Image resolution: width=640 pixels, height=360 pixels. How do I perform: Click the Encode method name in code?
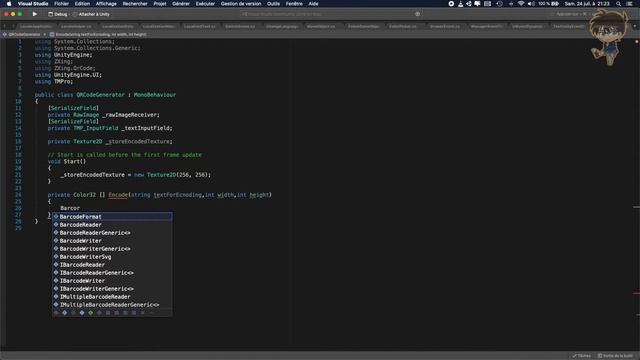coord(118,195)
